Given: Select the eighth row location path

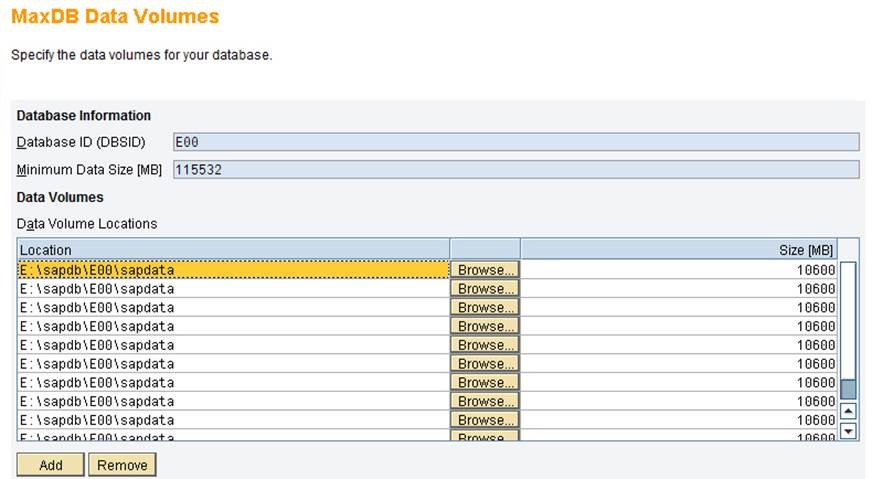Looking at the screenshot, I should coord(97,402).
